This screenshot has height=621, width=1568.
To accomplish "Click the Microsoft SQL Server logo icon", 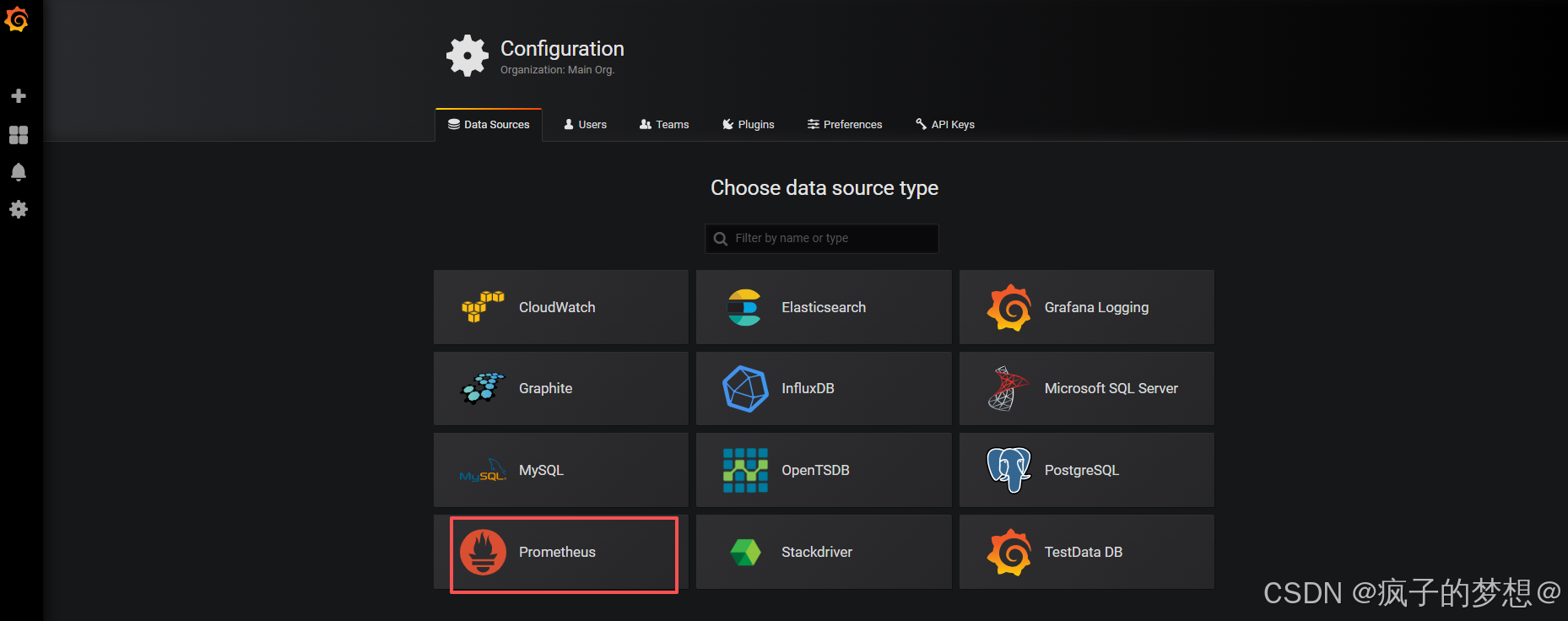I will (1008, 388).
